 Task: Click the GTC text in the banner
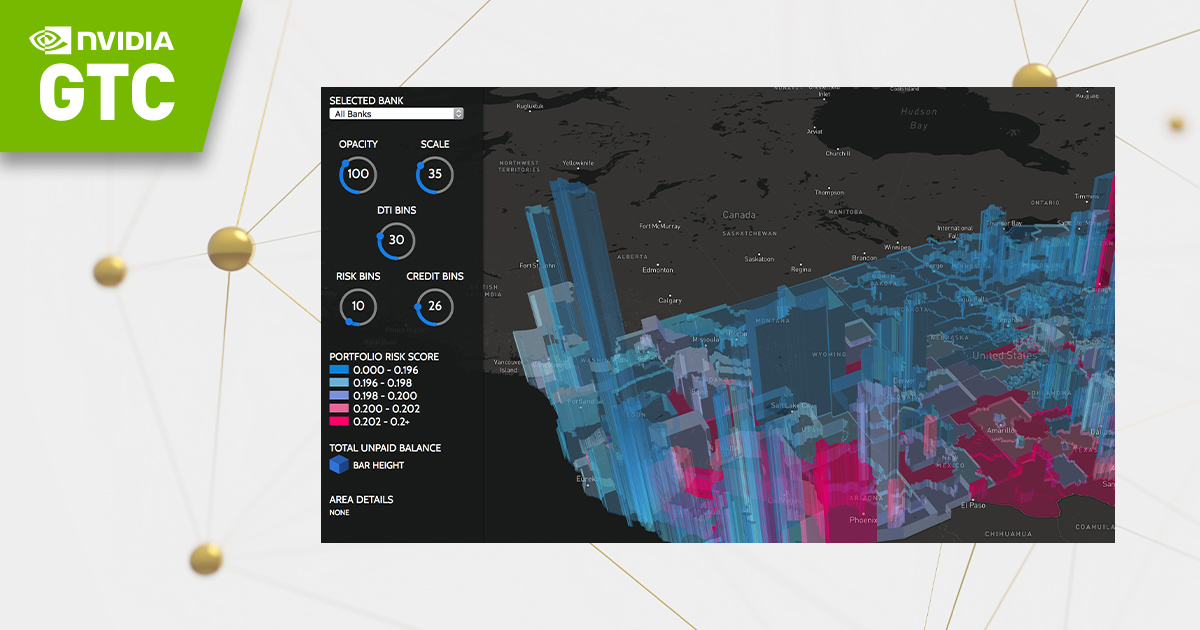107,92
